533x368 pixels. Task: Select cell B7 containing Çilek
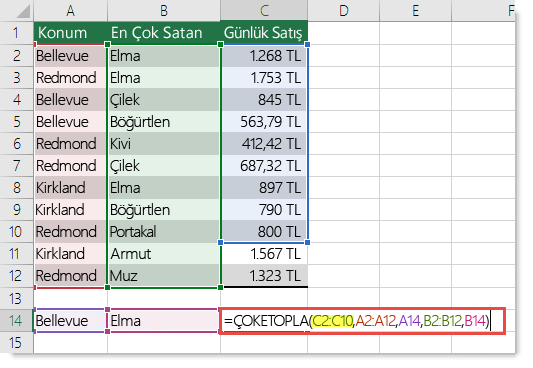click(x=164, y=166)
